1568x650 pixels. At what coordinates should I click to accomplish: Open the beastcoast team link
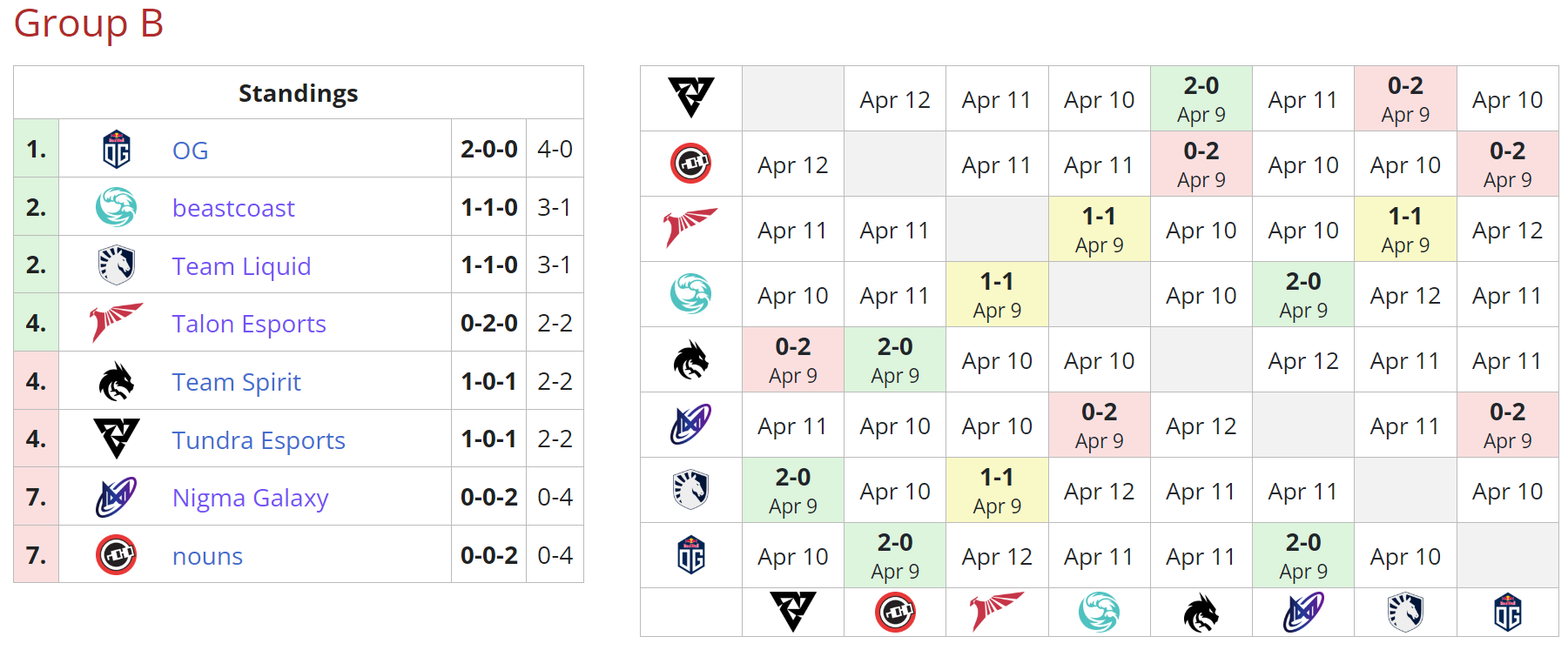[233, 208]
